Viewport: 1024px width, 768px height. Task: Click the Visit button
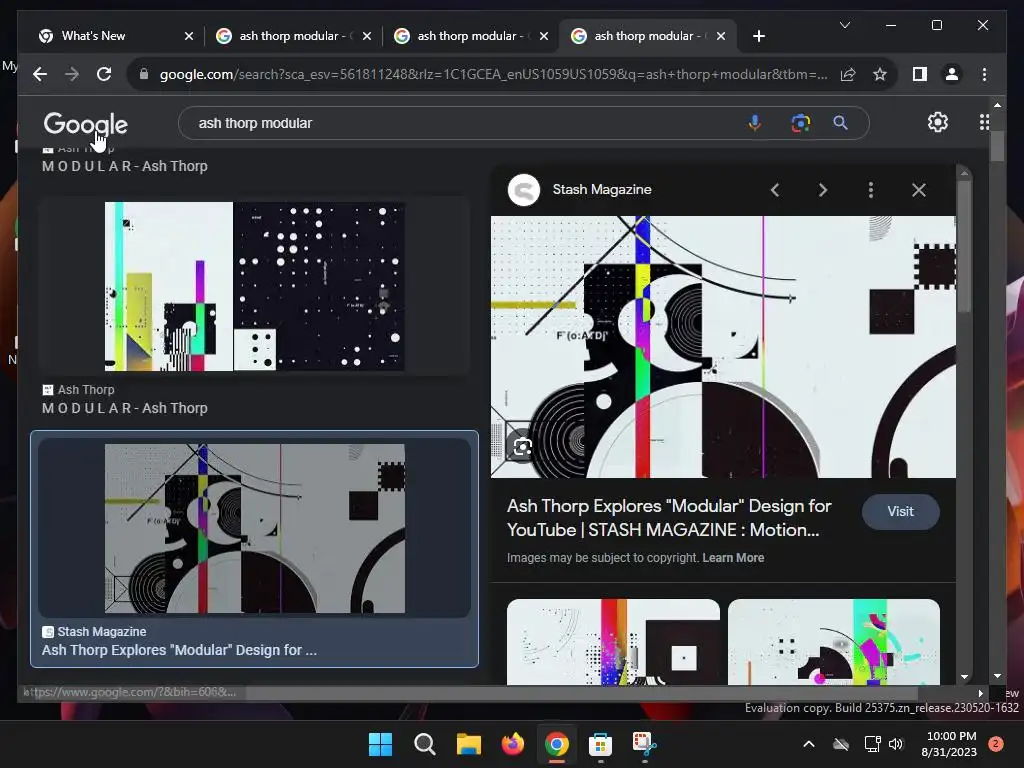(901, 512)
